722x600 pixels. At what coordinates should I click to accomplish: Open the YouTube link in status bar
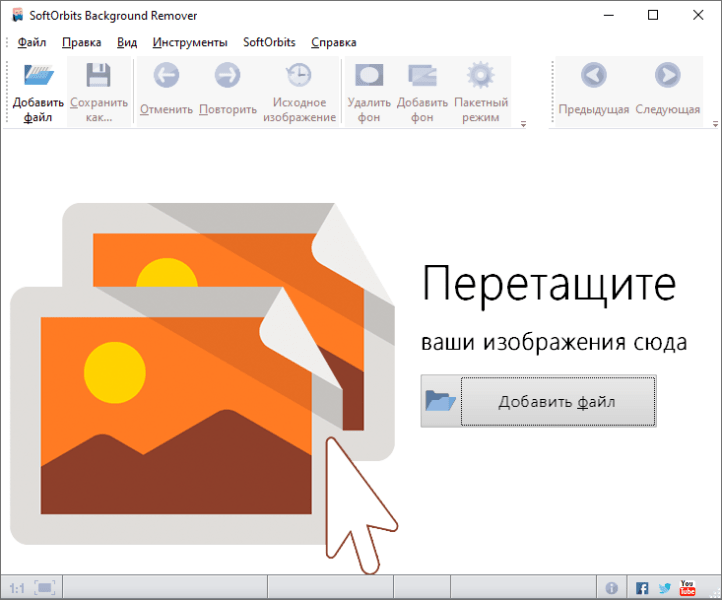point(687,588)
